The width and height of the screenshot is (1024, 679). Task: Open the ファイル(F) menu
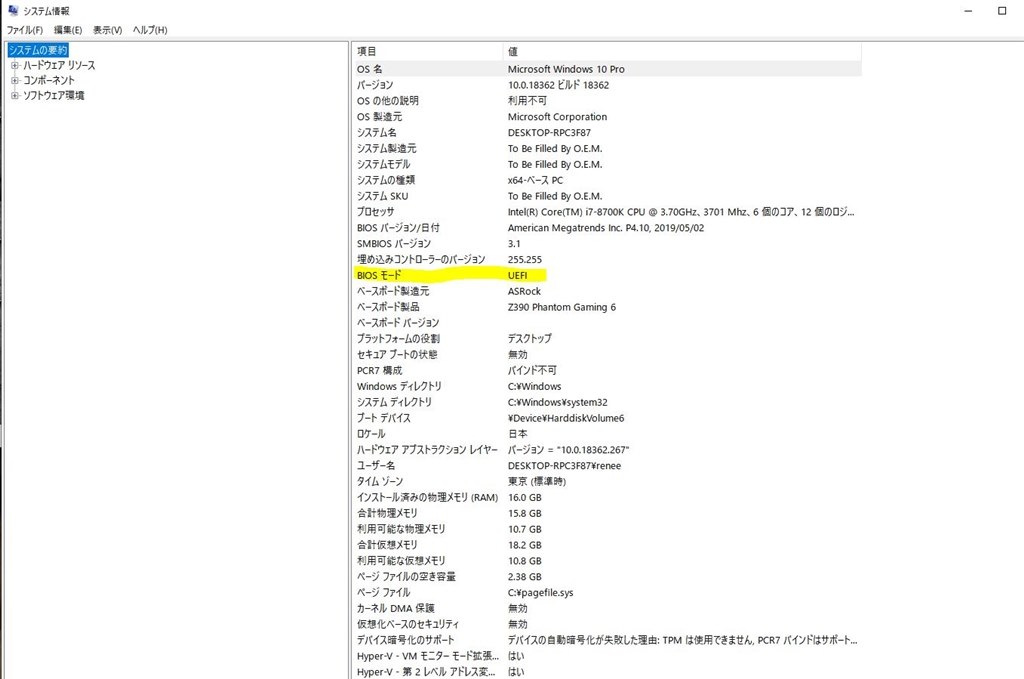(x=25, y=30)
